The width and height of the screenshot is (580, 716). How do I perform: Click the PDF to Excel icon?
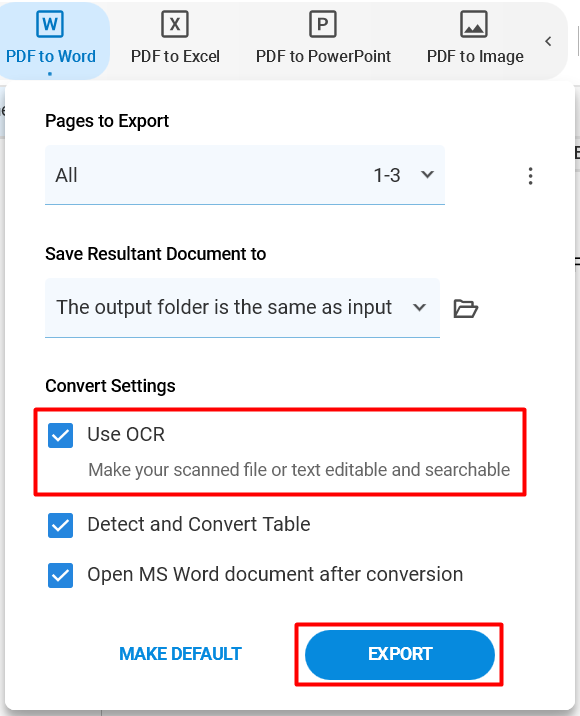(x=175, y=24)
